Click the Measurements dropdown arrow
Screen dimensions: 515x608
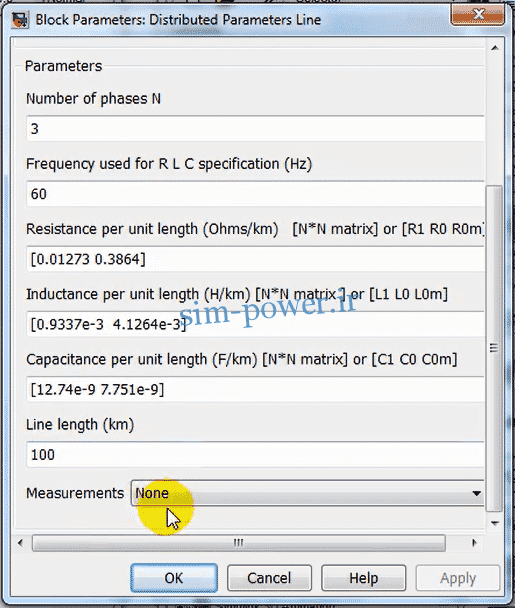pos(477,494)
